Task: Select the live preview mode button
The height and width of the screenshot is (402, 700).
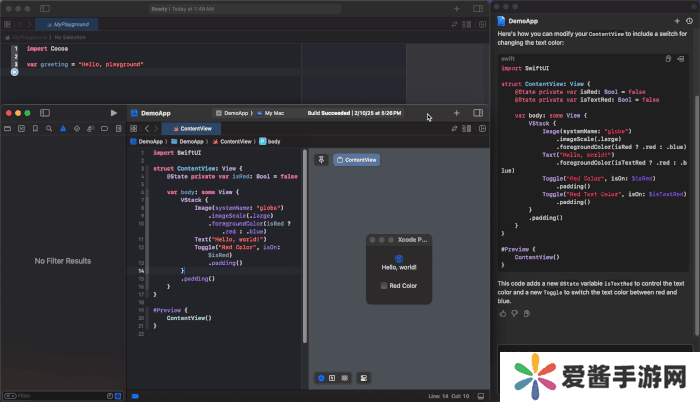Action: coord(321,378)
